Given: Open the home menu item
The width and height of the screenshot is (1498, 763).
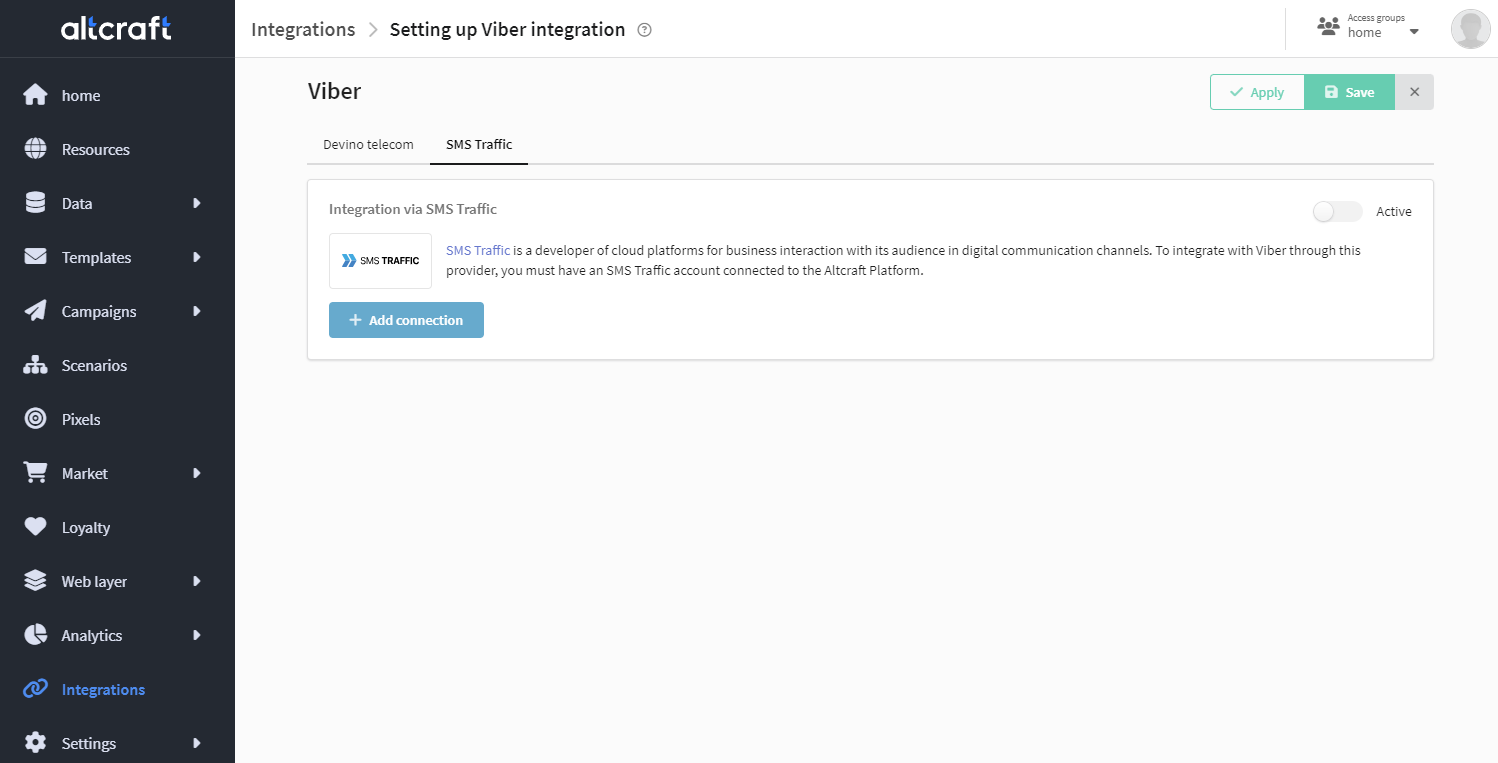Looking at the screenshot, I should click(x=117, y=95).
